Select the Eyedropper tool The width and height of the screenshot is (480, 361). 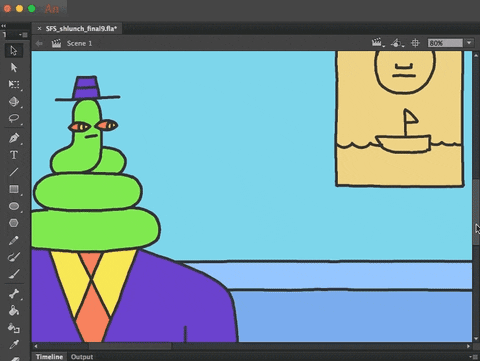pyautogui.click(x=14, y=345)
